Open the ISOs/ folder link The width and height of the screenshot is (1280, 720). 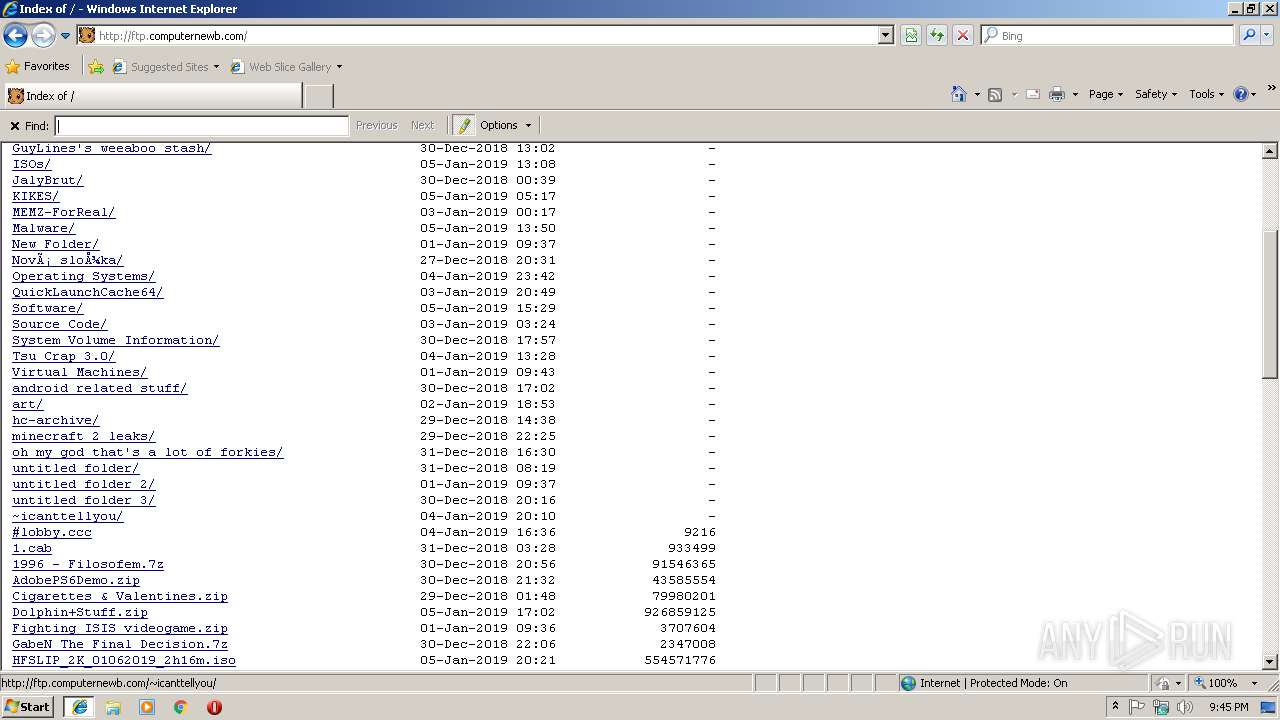[x=31, y=164]
